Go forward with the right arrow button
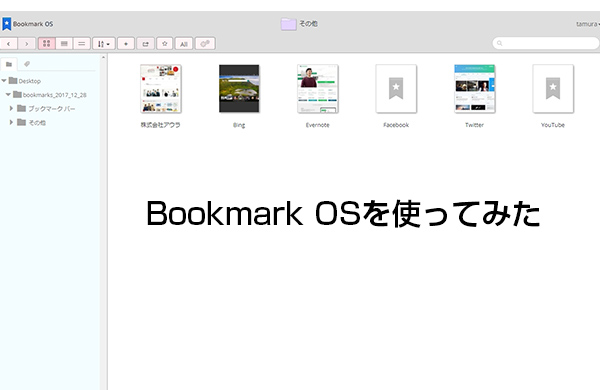 click(x=26, y=44)
